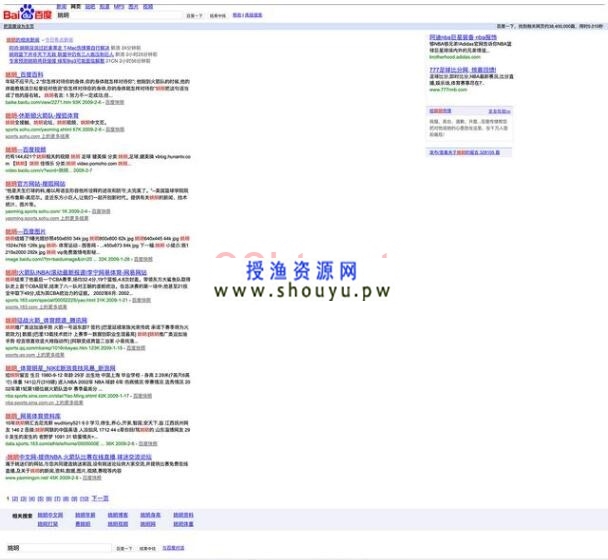Viewport: 608px width, 560px height.
Task: Open the 网易 sports 163.com 火箭队 result title
Action: coord(76,273)
